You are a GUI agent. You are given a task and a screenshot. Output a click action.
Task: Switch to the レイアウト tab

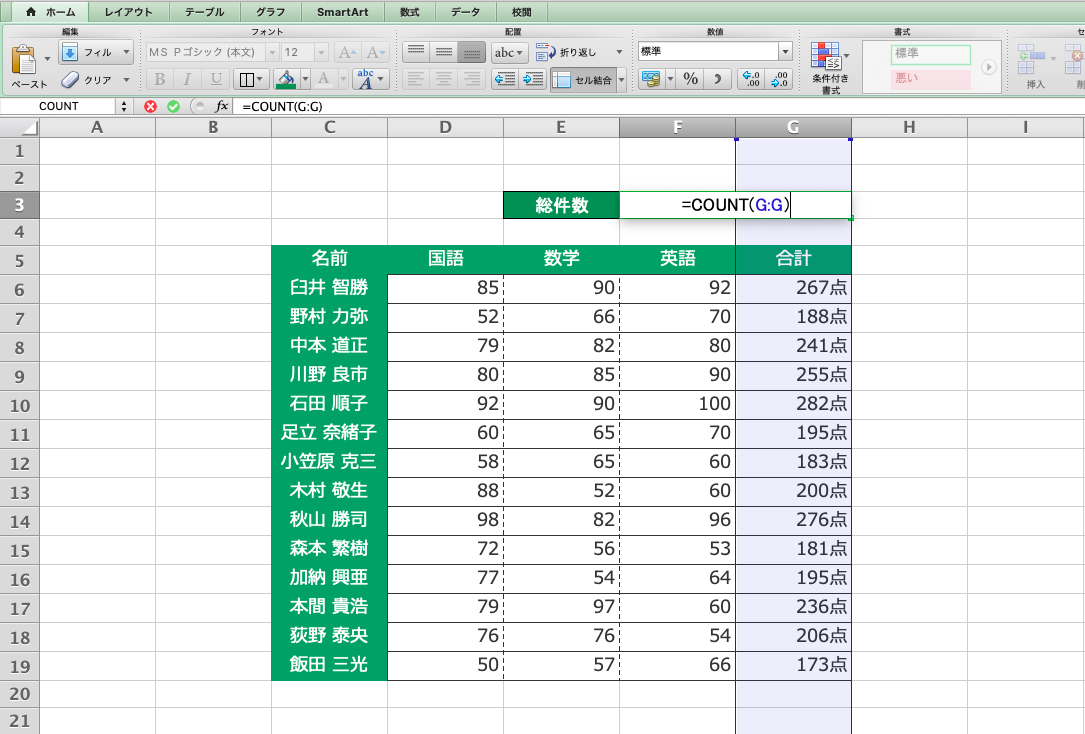click(128, 12)
